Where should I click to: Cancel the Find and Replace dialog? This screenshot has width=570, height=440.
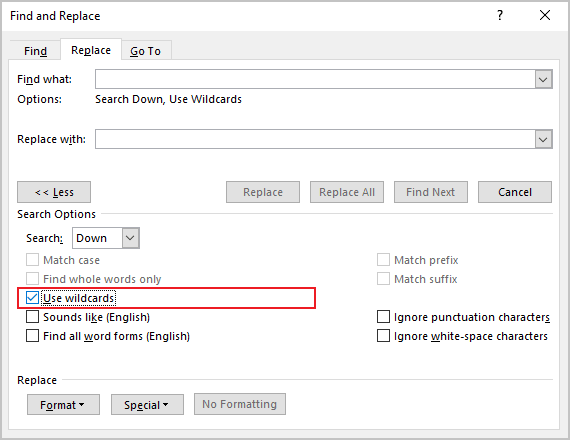coord(515,192)
